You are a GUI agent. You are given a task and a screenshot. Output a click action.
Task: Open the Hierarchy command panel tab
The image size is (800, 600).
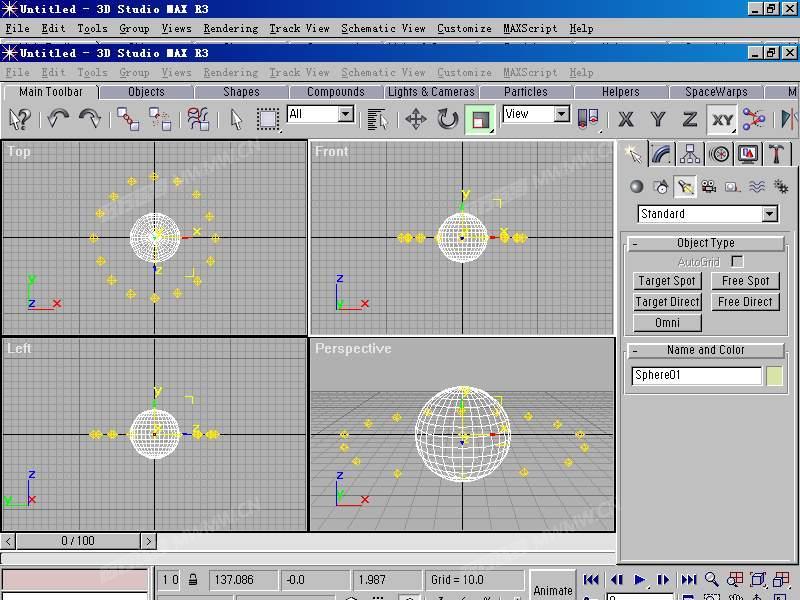[690, 154]
